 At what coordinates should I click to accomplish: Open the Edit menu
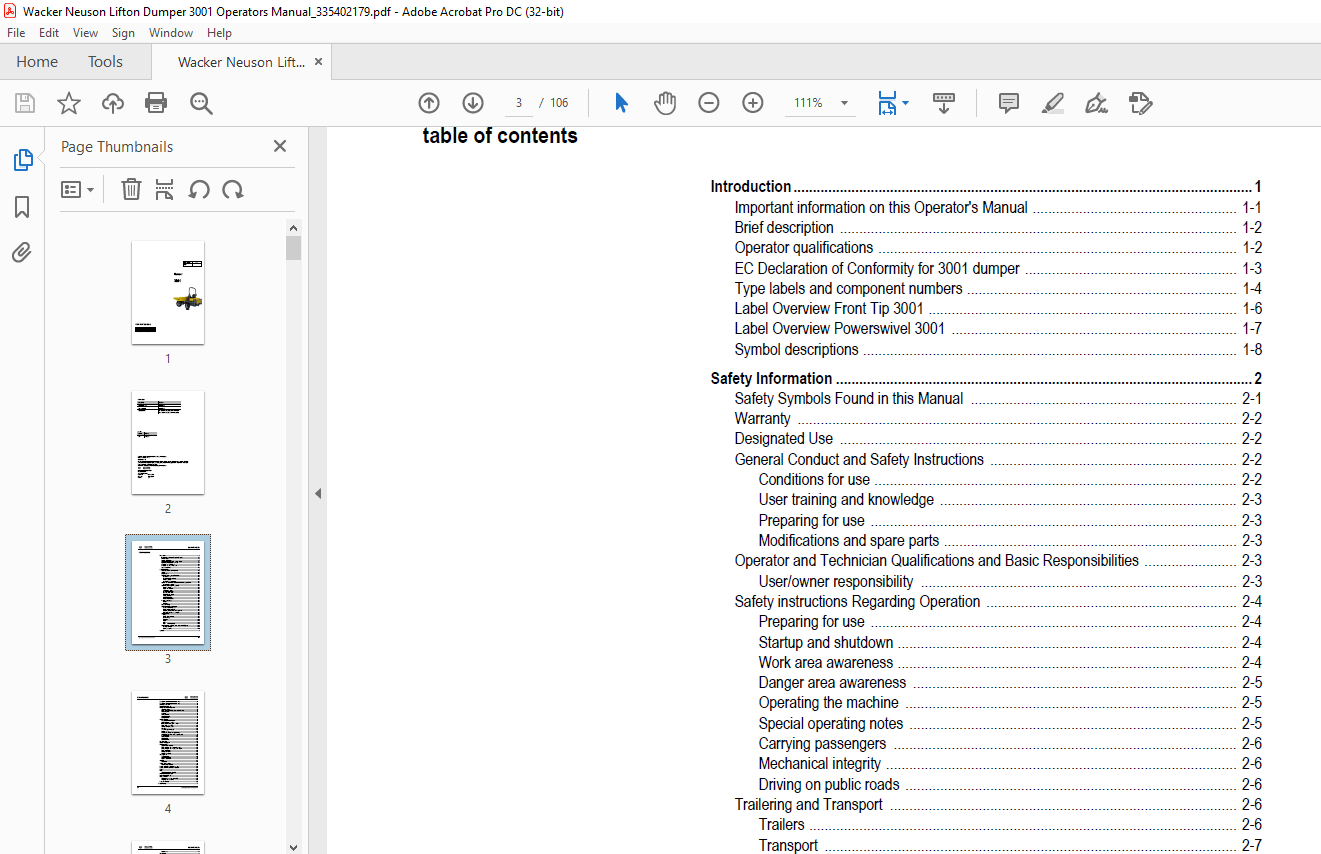point(49,33)
